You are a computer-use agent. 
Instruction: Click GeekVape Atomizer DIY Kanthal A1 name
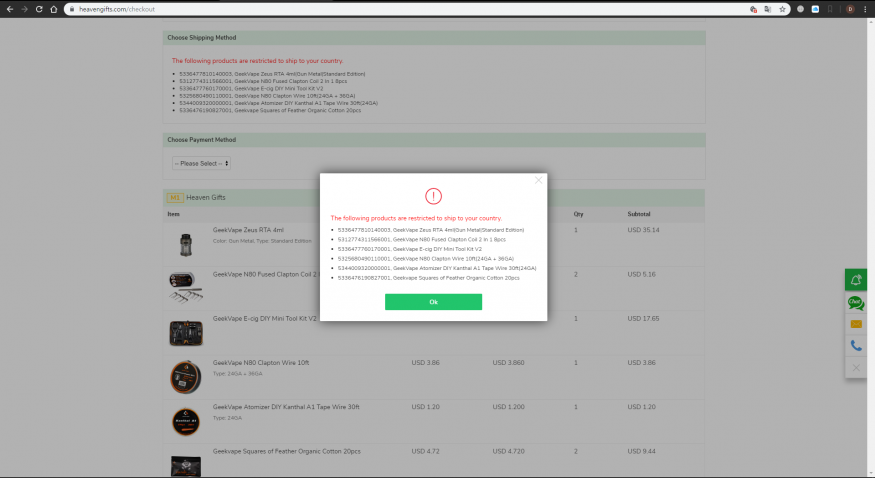click(x=286, y=407)
